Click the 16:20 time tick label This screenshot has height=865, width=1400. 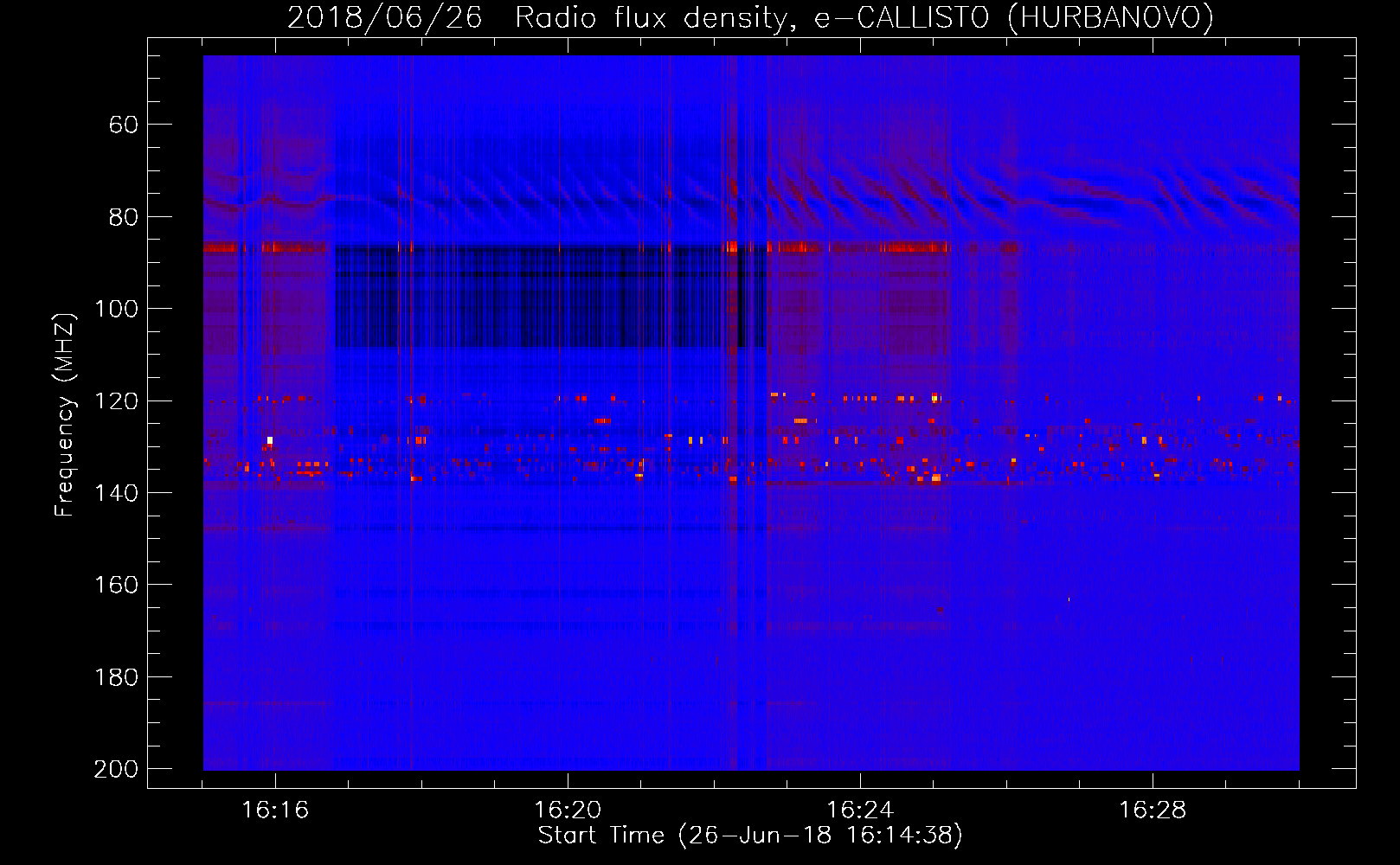click(568, 810)
